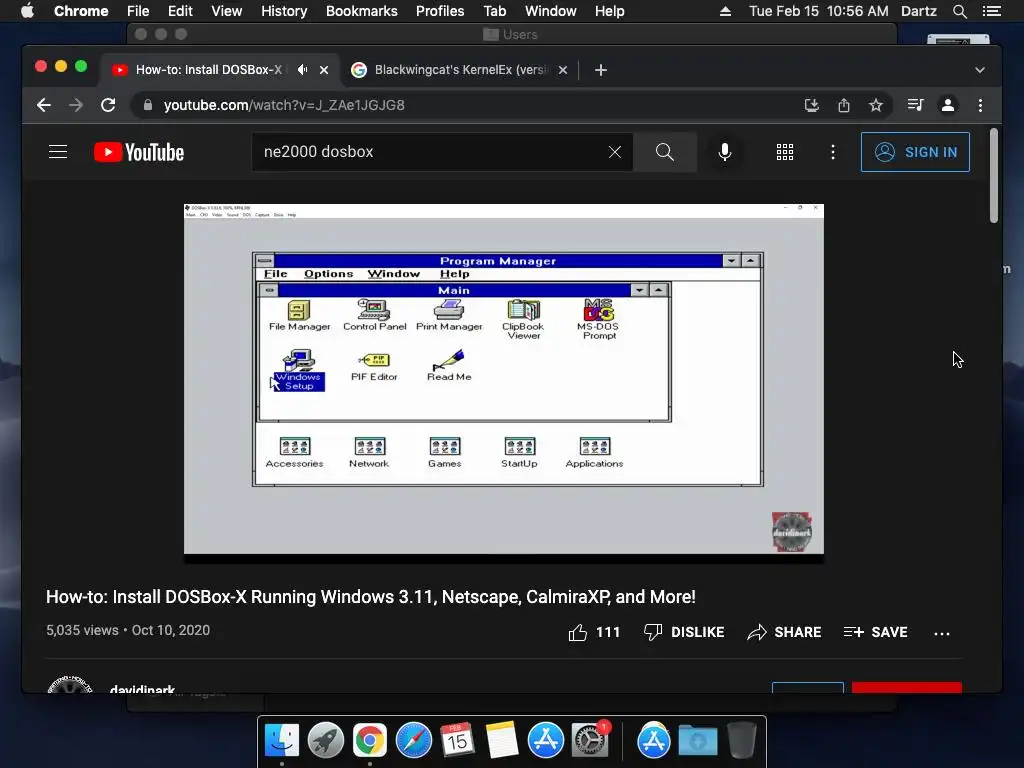Close the Blackwingcat's KernelEx tab
The height and width of the screenshot is (768, 1024).
click(563, 70)
